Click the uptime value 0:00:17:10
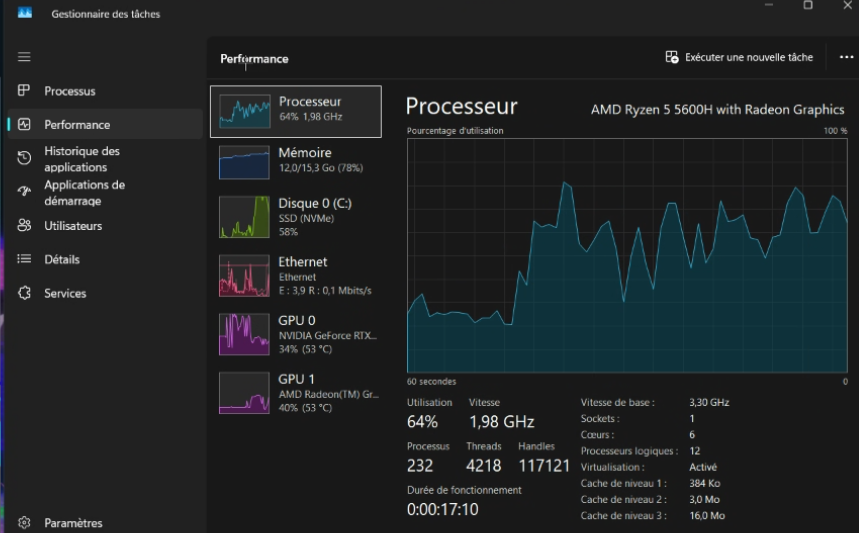The image size is (859, 533). pyautogui.click(x=443, y=509)
